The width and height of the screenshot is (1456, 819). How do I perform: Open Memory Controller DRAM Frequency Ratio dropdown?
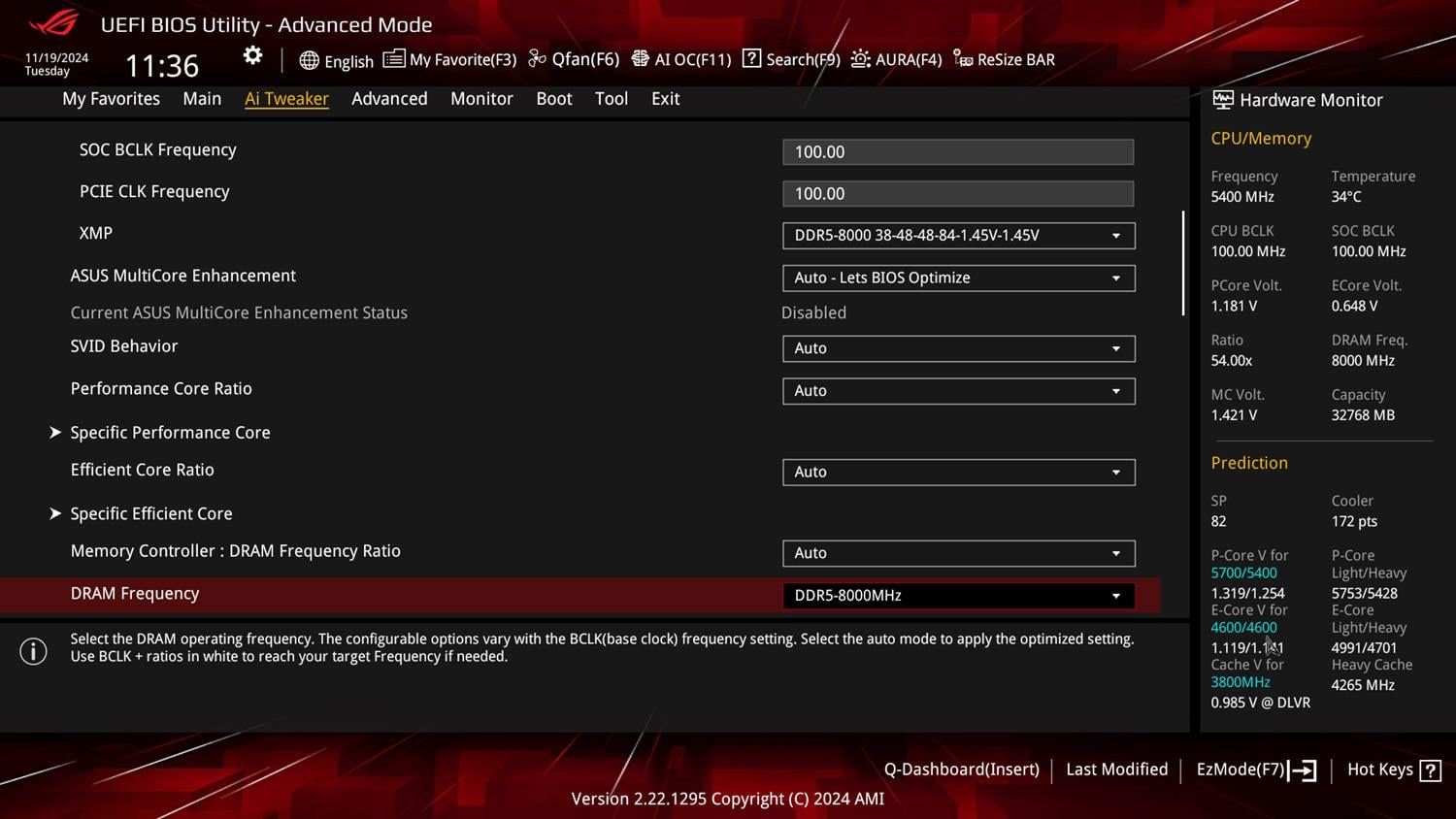959,553
